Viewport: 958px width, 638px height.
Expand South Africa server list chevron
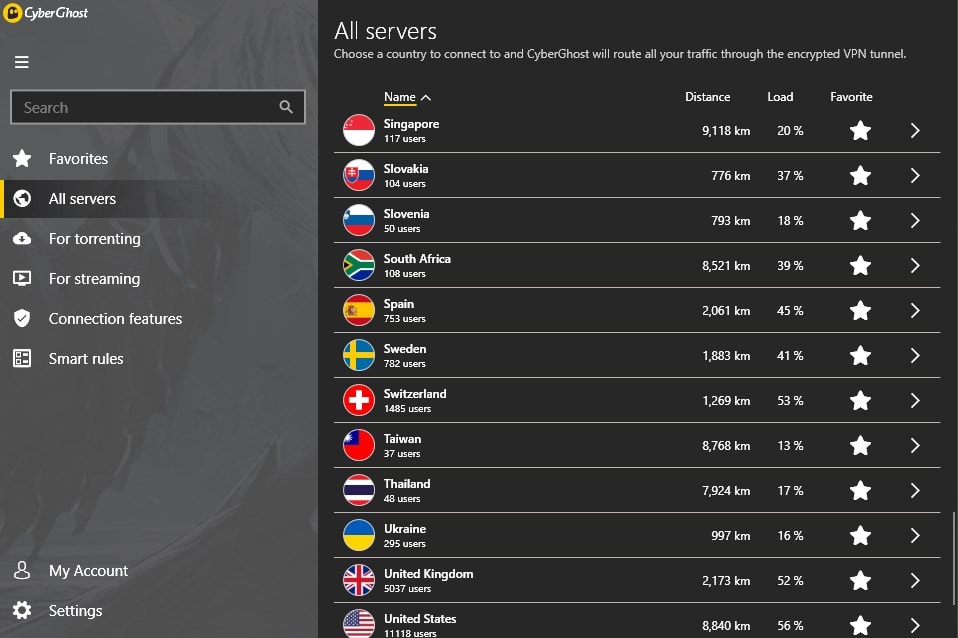click(915, 265)
